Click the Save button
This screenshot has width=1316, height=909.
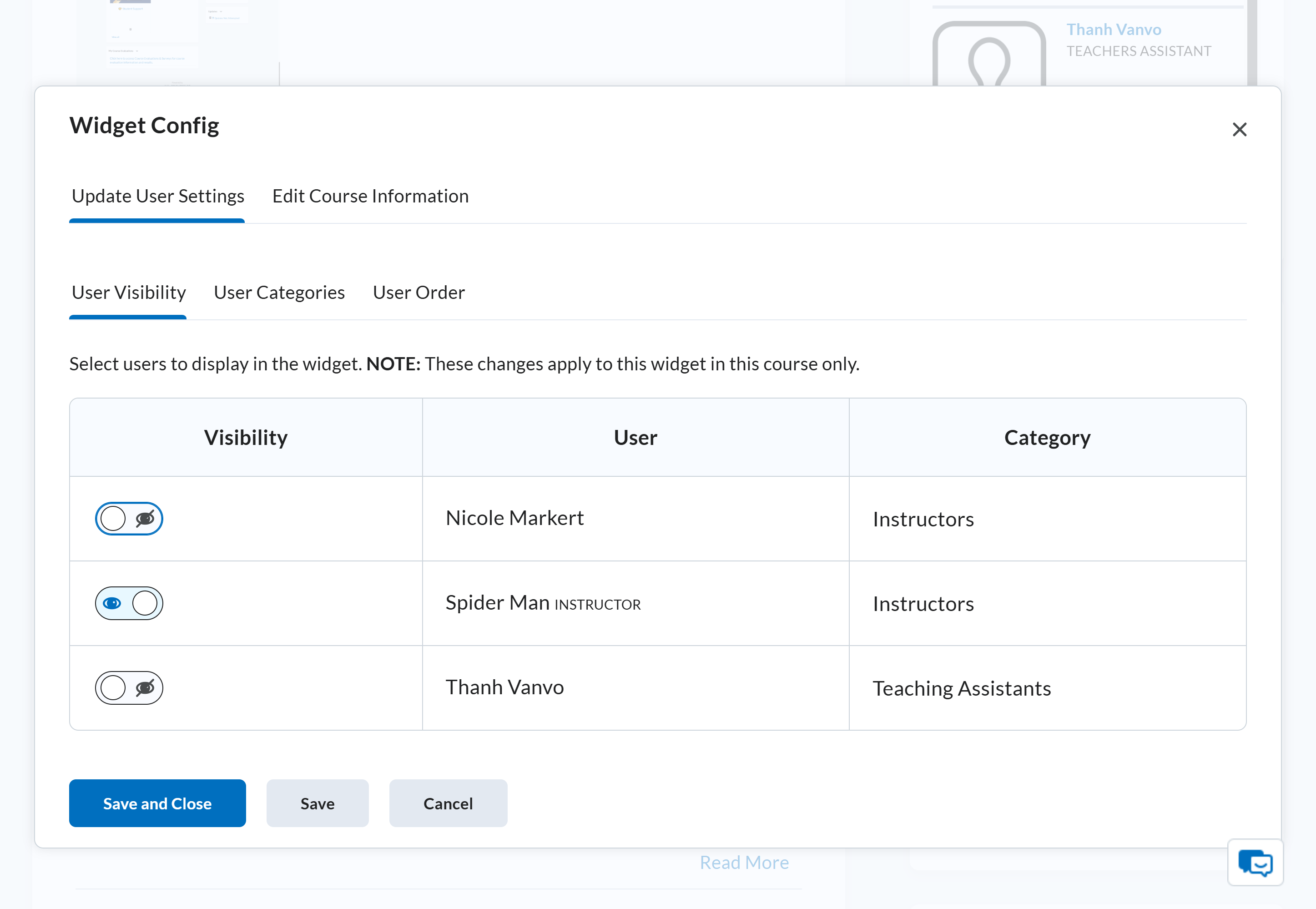[317, 803]
